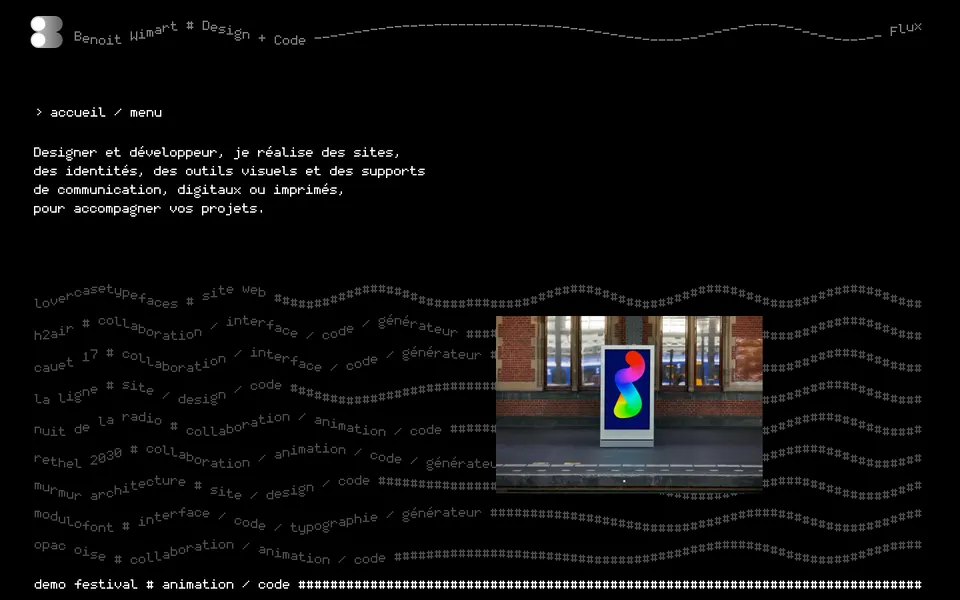
Task: Go to accueil in the breadcrumb
Action: pyautogui.click(x=78, y=113)
